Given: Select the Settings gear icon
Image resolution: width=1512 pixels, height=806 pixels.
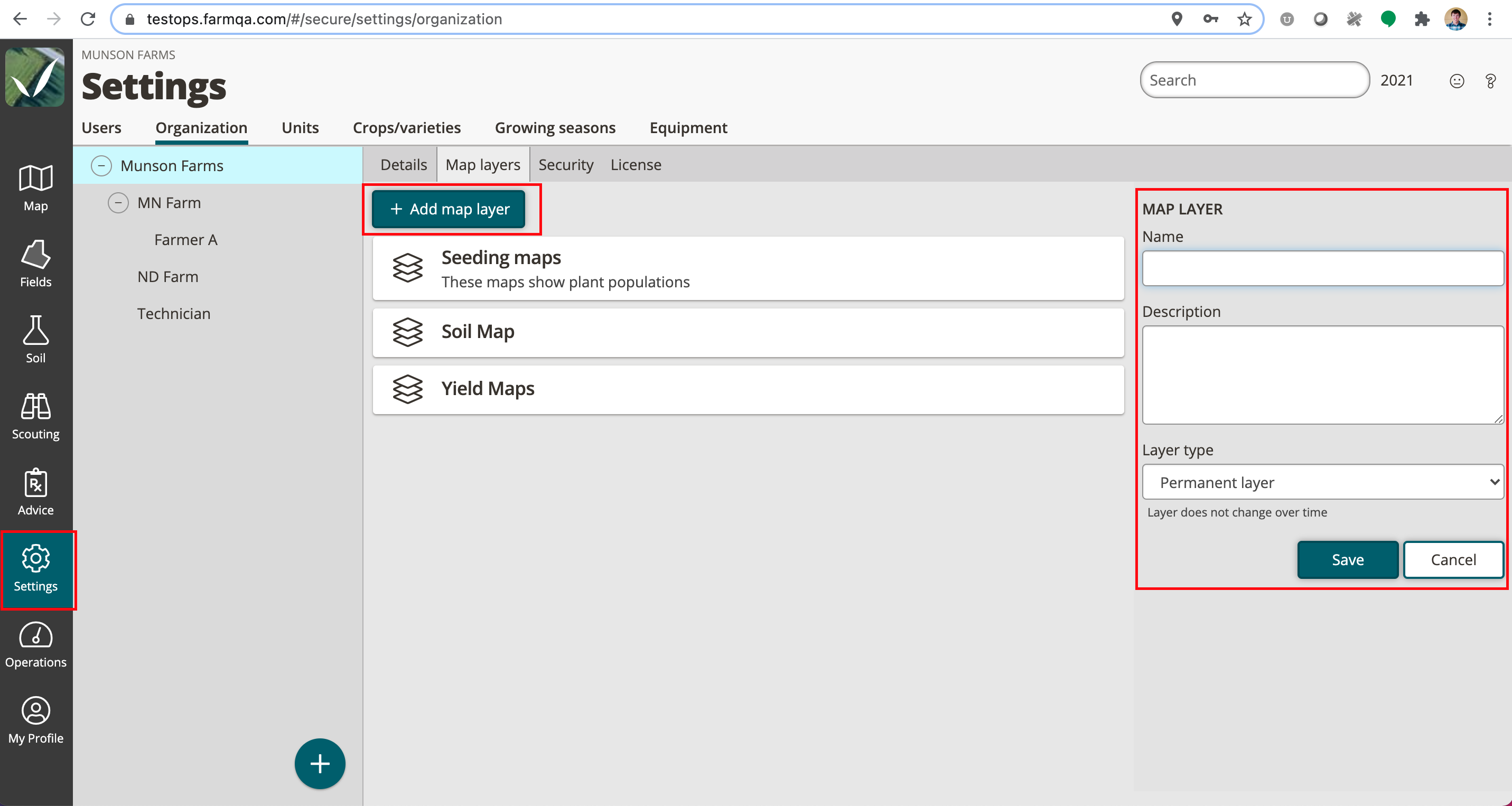Looking at the screenshot, I should click(x=36, y=558).
